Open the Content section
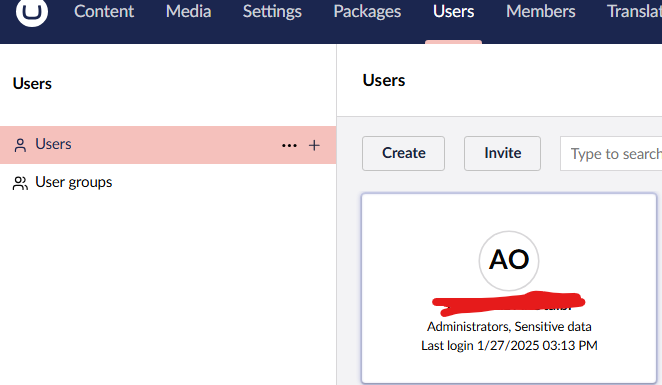 coord(104,11)
